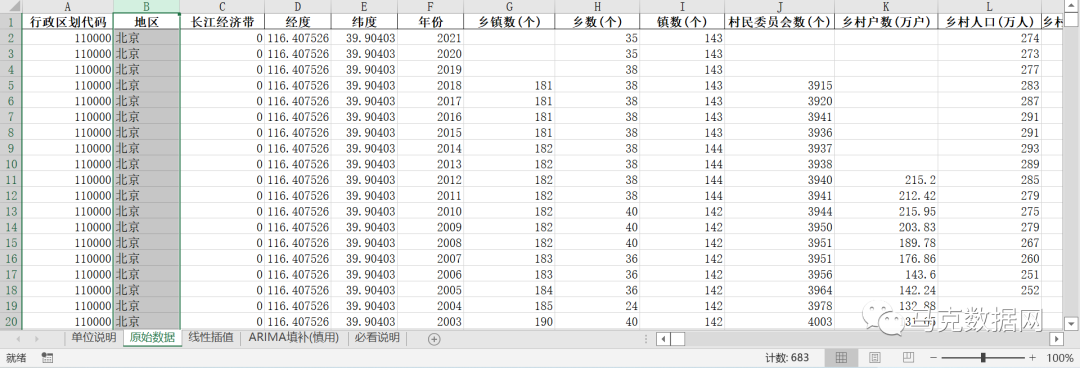This screenshot has width=1080, height=368.
Task: Click the 村民委员会数(个) header cell
Action: (780, 21)
